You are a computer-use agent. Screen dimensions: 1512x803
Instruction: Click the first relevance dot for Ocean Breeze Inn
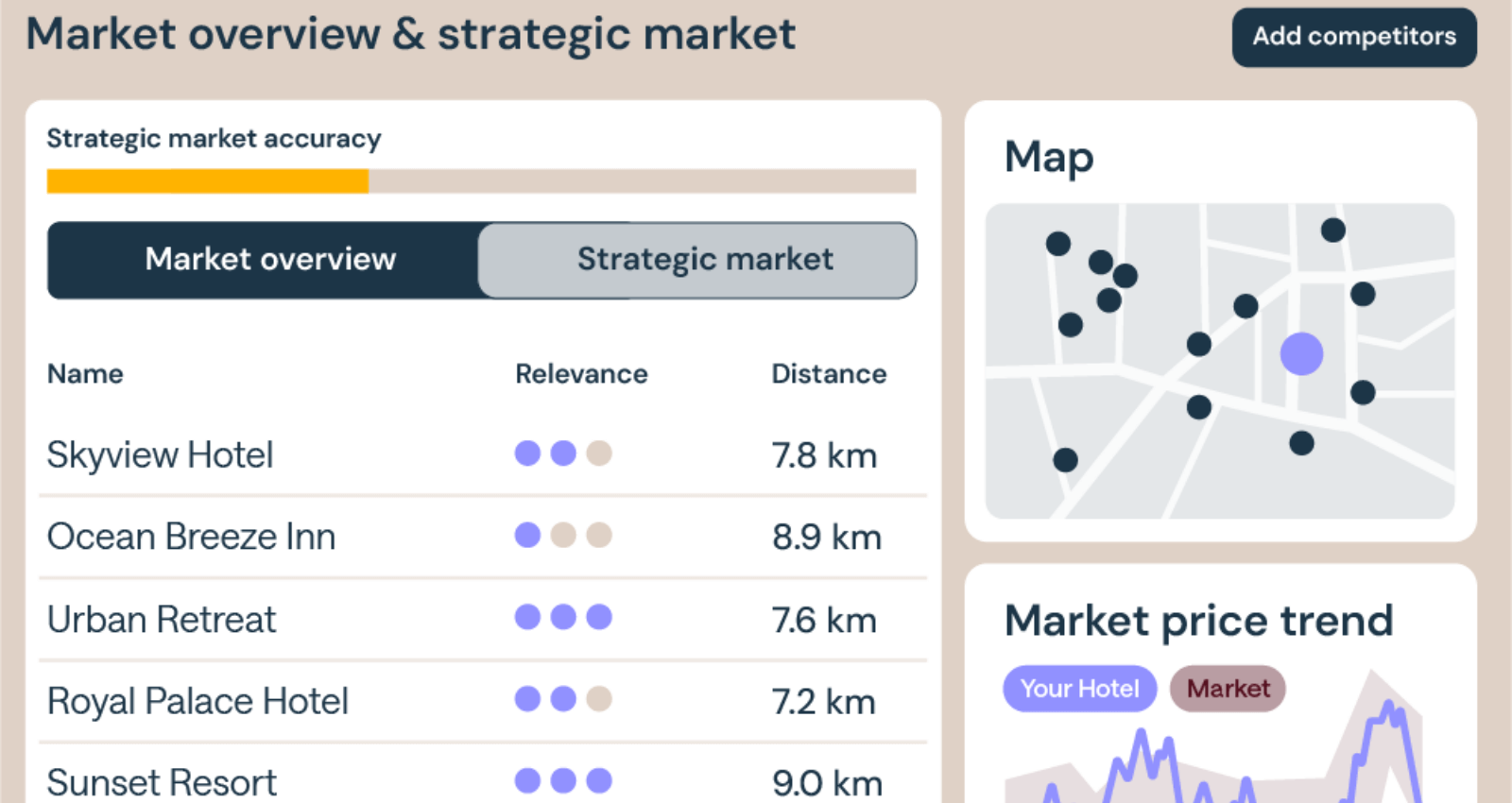pos(527,536)
